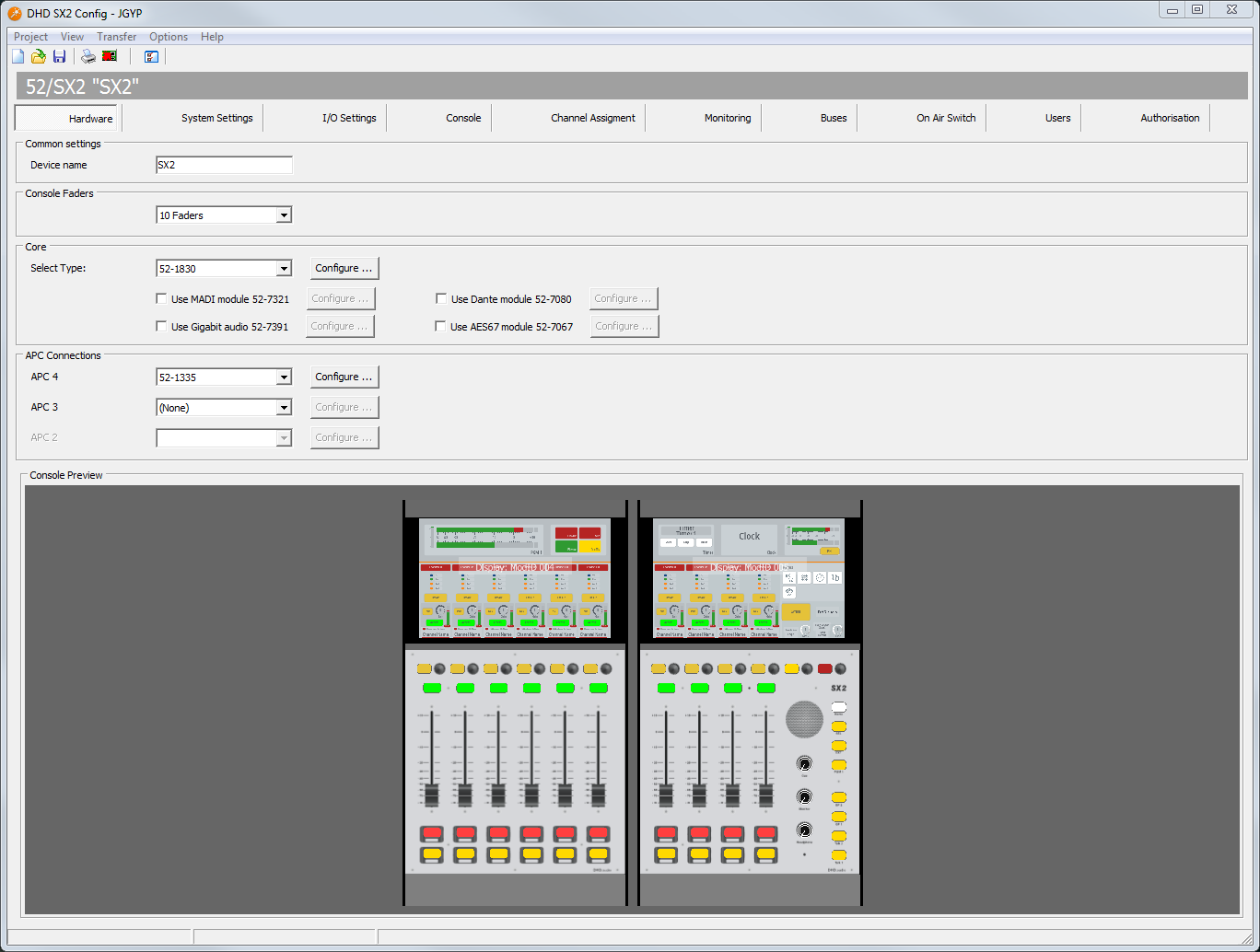Open the Options menu

click(169, 37)
